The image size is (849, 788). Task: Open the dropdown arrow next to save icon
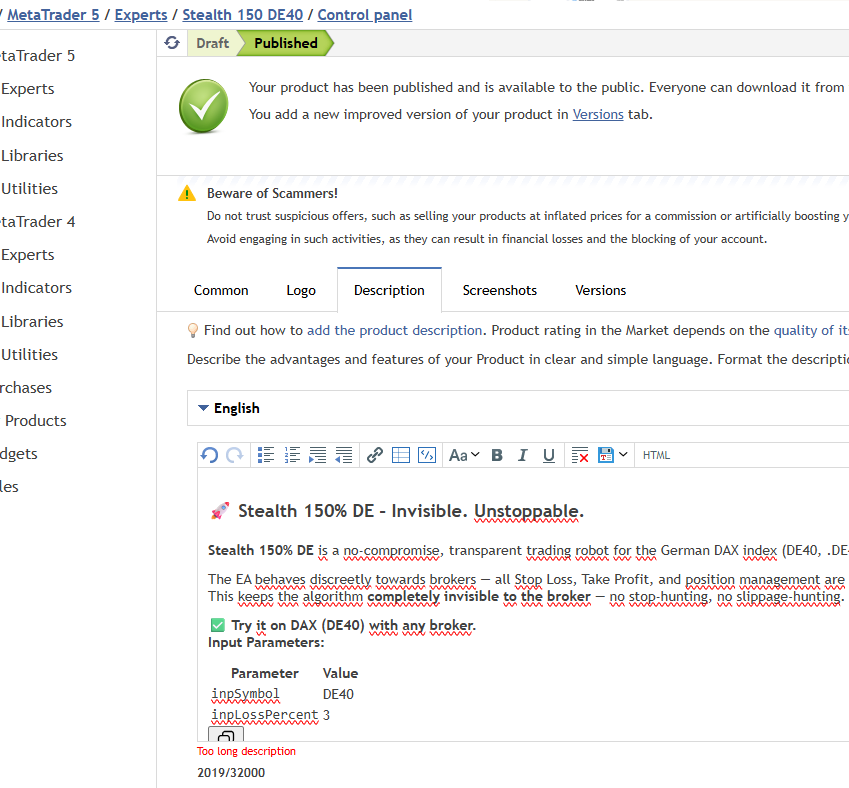(623, 454)
